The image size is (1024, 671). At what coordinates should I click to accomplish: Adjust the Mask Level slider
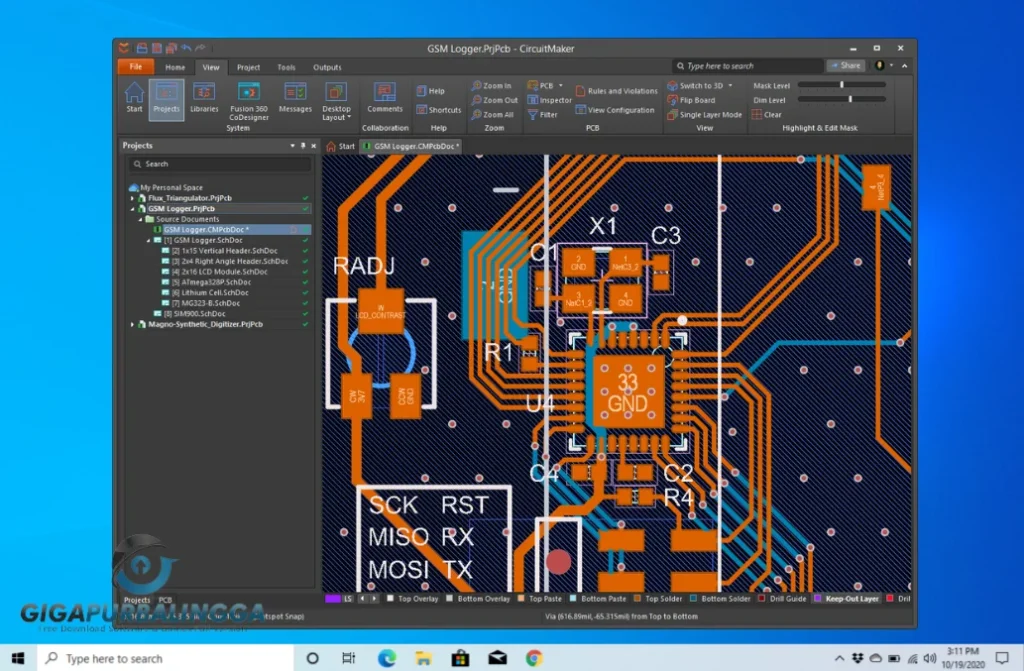pyautogui.click(x=841, y=86)
